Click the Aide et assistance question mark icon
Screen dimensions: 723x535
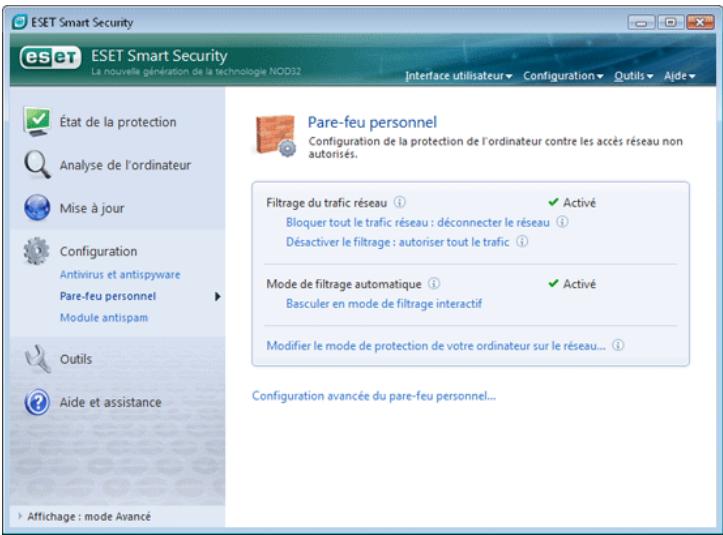[x=37, y=402]
